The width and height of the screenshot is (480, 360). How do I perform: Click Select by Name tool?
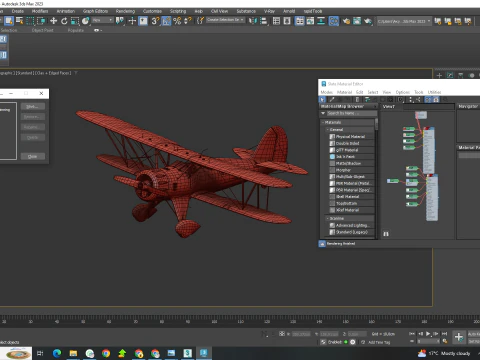pyautogui.click(x=19, y=21)
